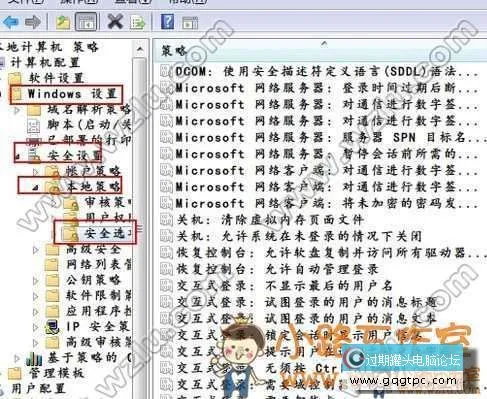Screen dimensions: 487x399
Task: Toggle the show/hide console tree icon
Action: tap(86, 22)
